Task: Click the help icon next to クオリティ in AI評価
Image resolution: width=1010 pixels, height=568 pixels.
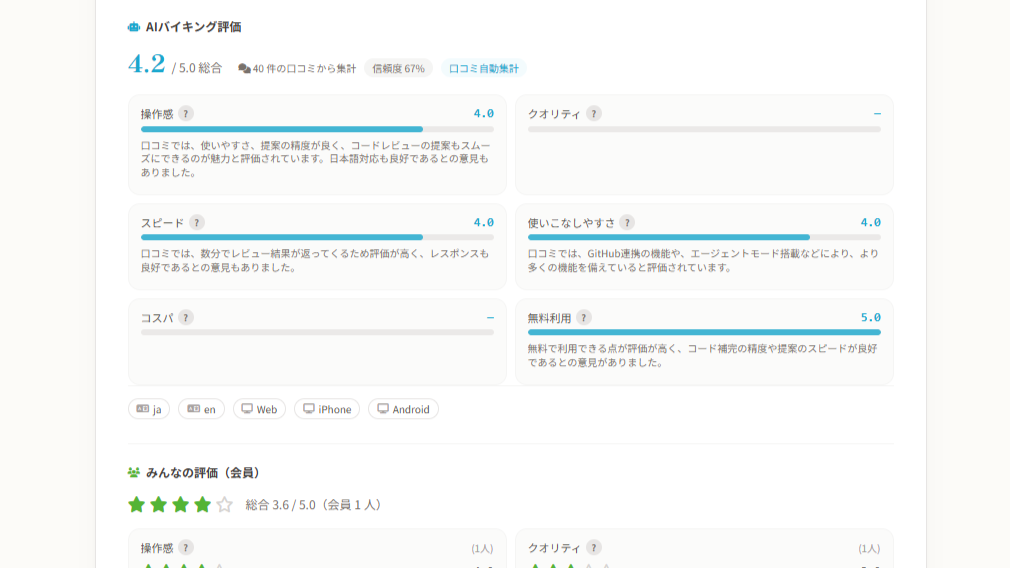Action: tap(594, 114)
